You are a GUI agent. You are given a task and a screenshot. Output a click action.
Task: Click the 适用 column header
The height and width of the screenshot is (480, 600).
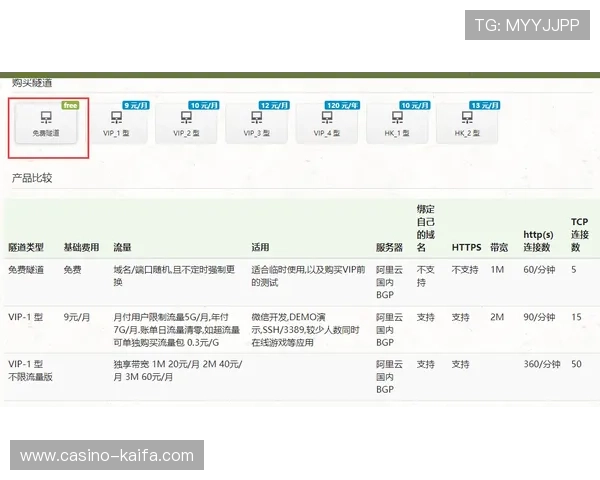coord(260,248)
